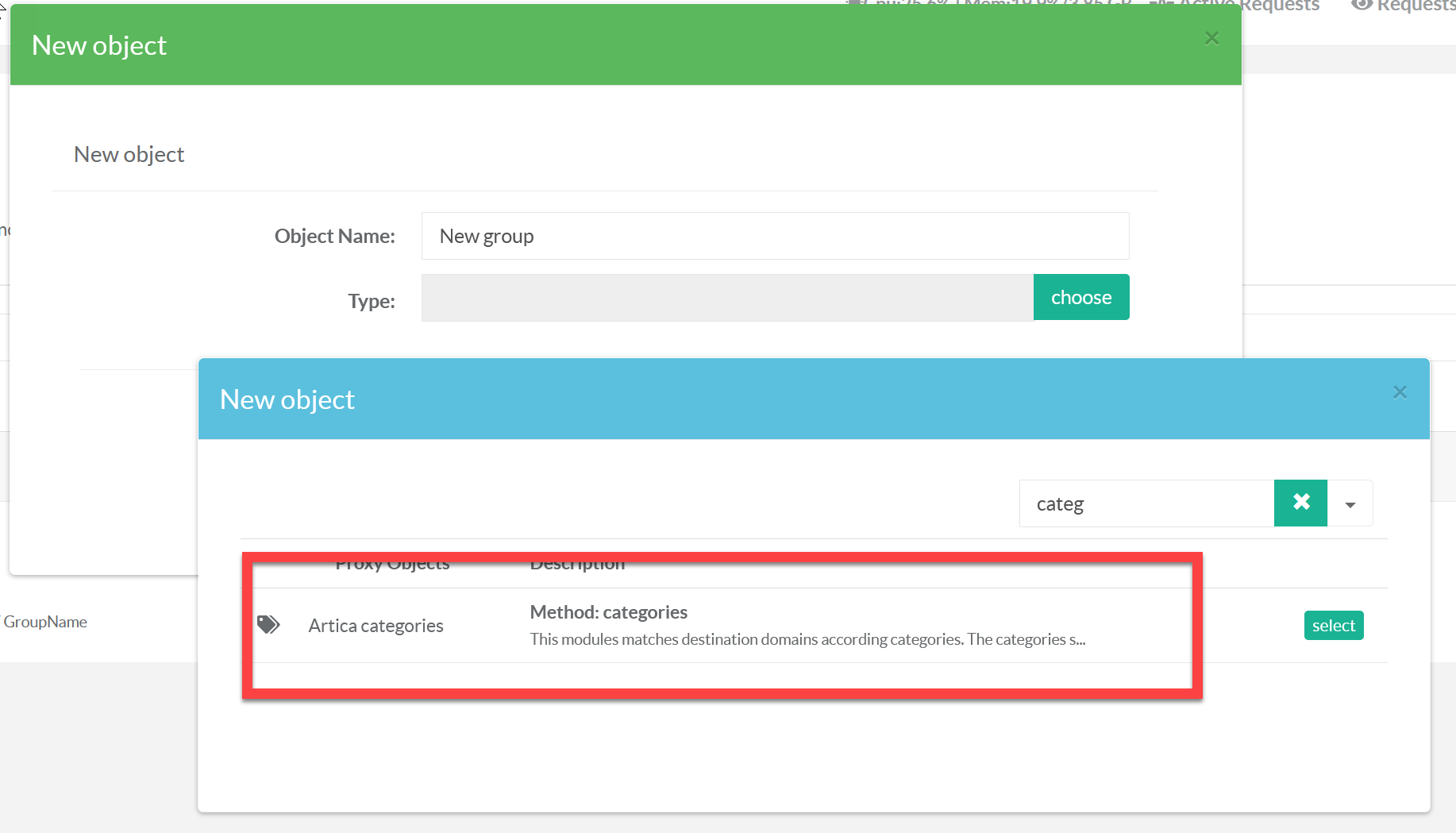Image resolution: width=1456 pixels, height=833 pixels.
Task: Sort by the Proxy Objects column header
Action: tap(392, 565)
